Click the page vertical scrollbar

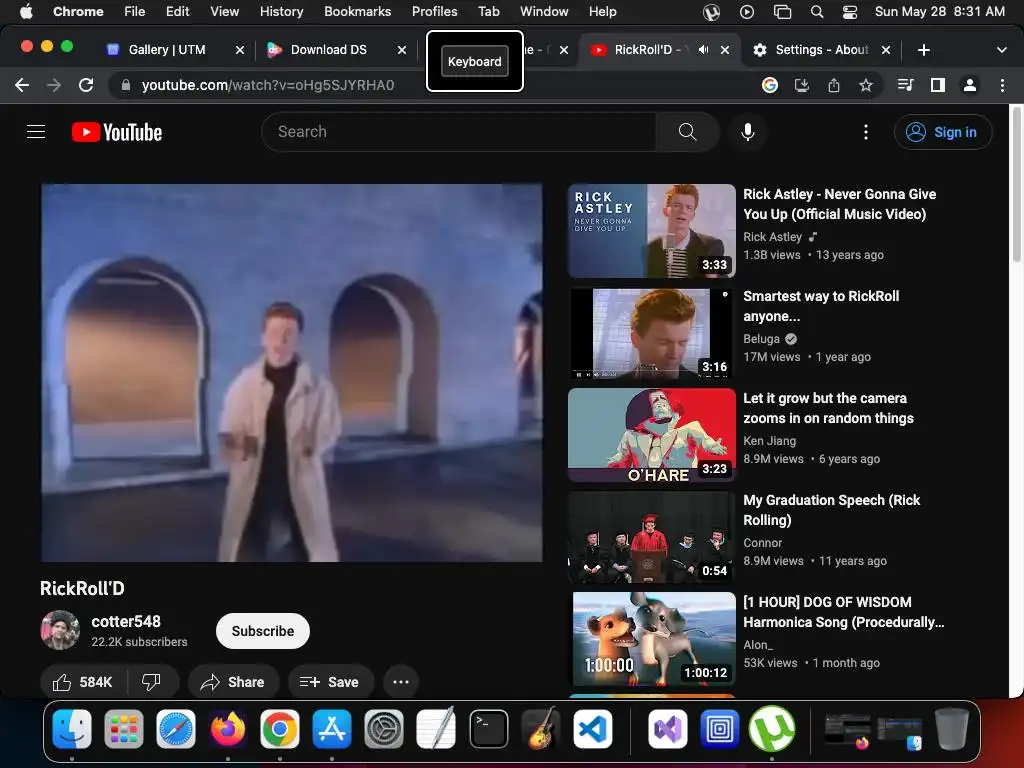pyautogui.click(x=1016, y=183)
